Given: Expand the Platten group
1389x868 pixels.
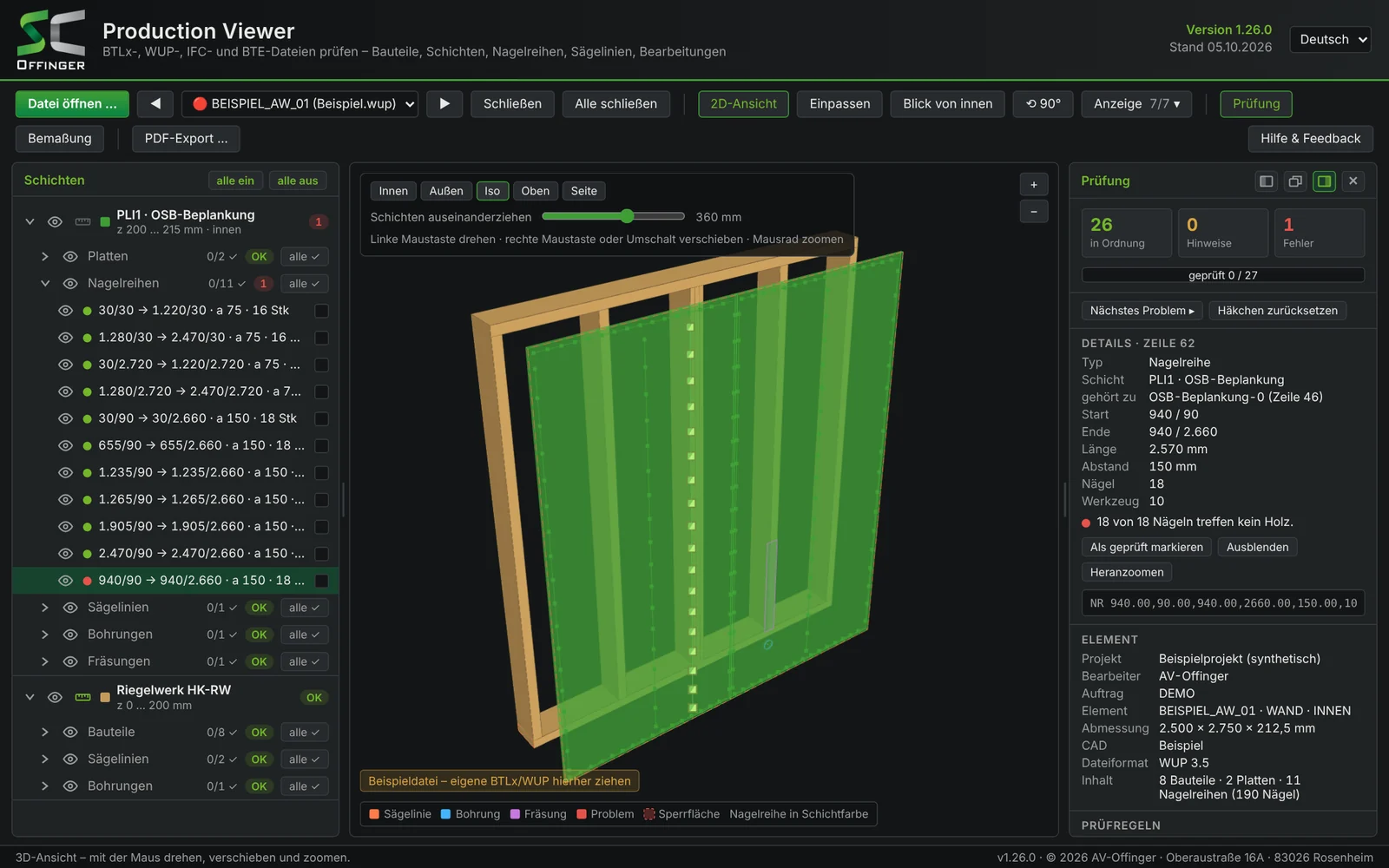Looking at the screenshot, I should point(45,257).
